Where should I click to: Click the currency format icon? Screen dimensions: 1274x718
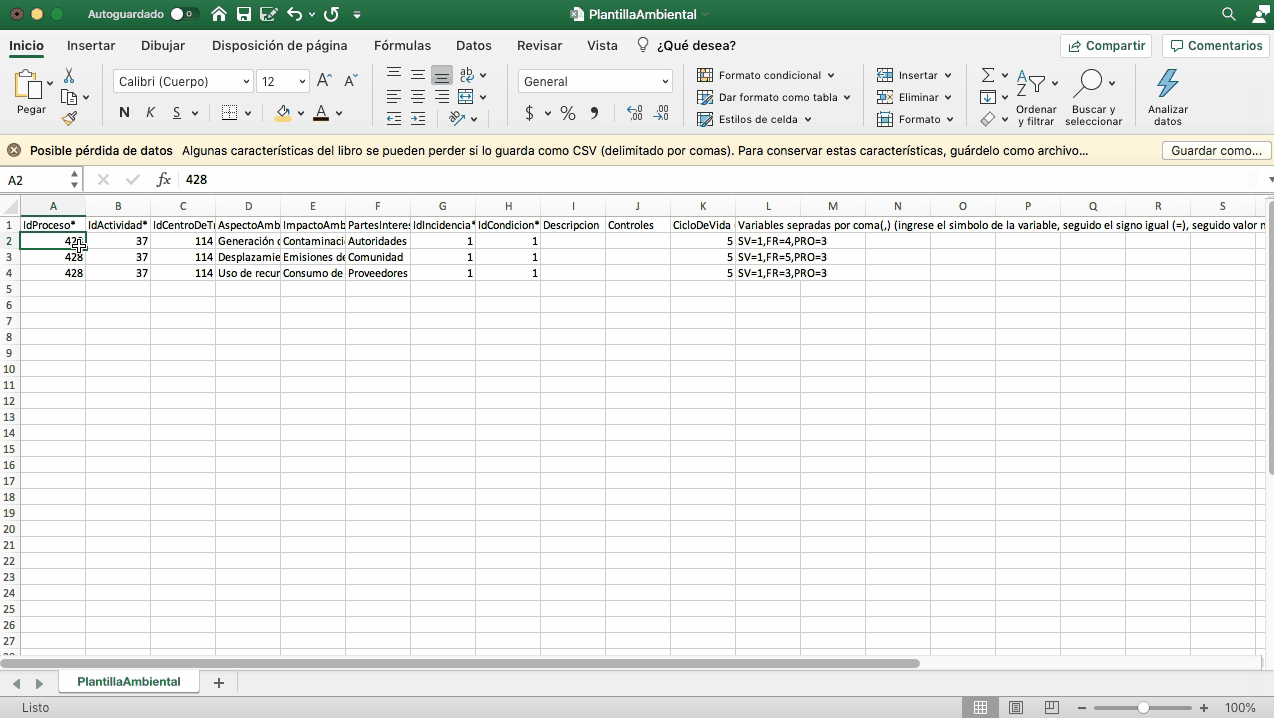click(530, 113)
